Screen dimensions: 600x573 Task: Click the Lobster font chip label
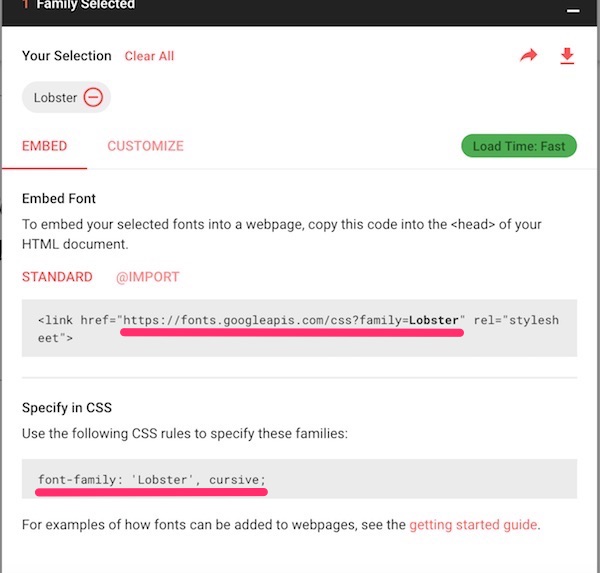[55, 98]
